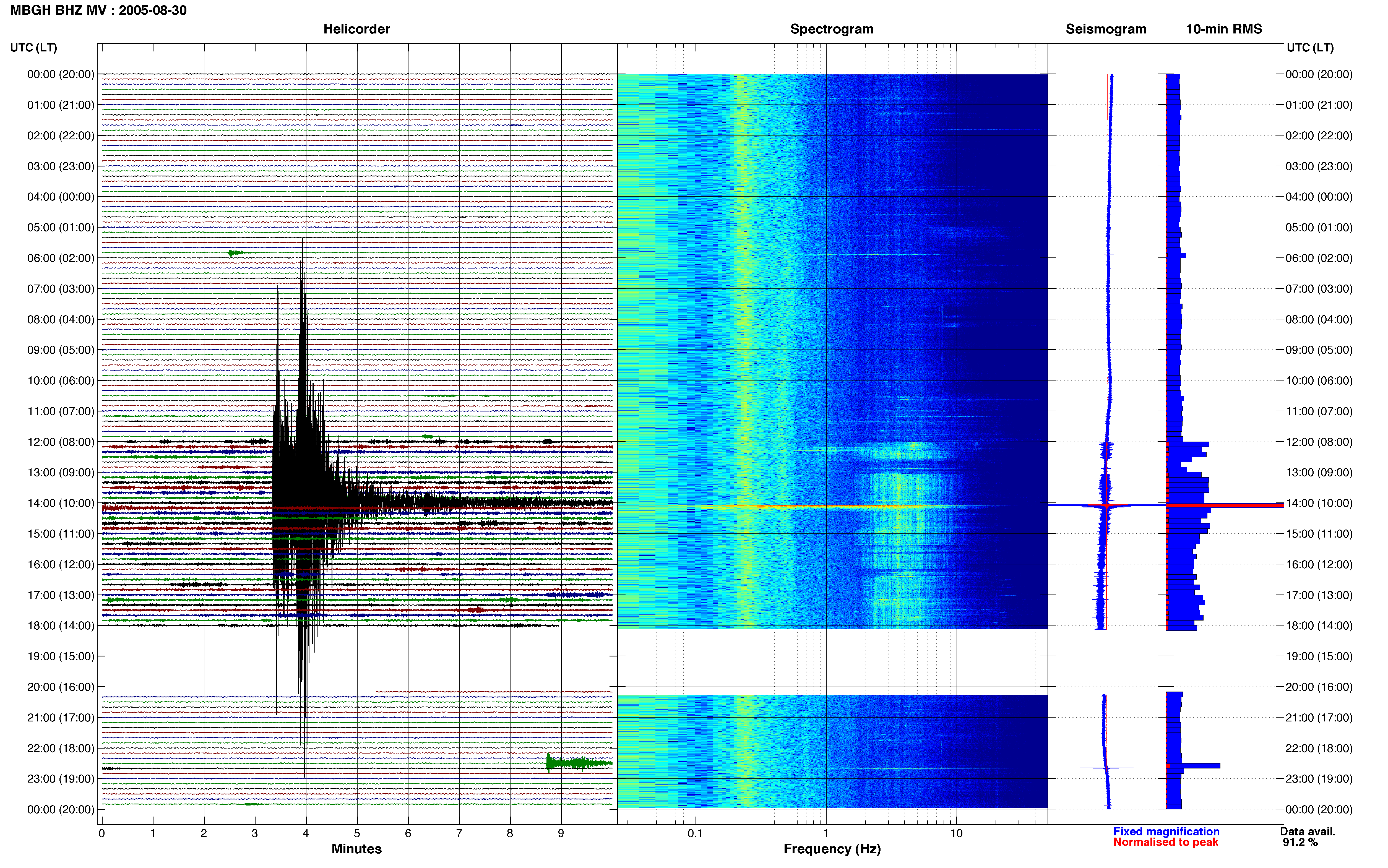Click right 'UTC (LT)' axis header
Image resolution: width=1388 pixels, height=868 pixels.
pos(1310,48)
